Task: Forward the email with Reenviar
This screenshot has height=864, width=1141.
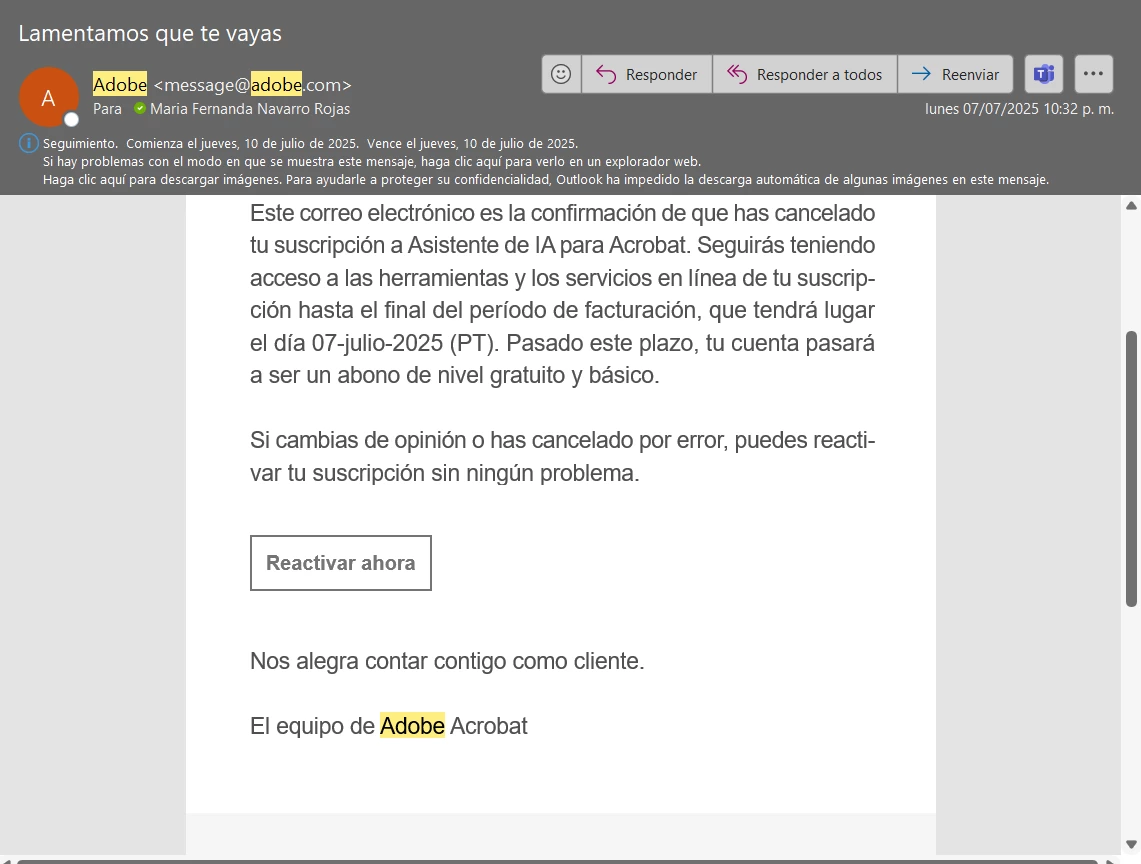Action: pos(955,74)
